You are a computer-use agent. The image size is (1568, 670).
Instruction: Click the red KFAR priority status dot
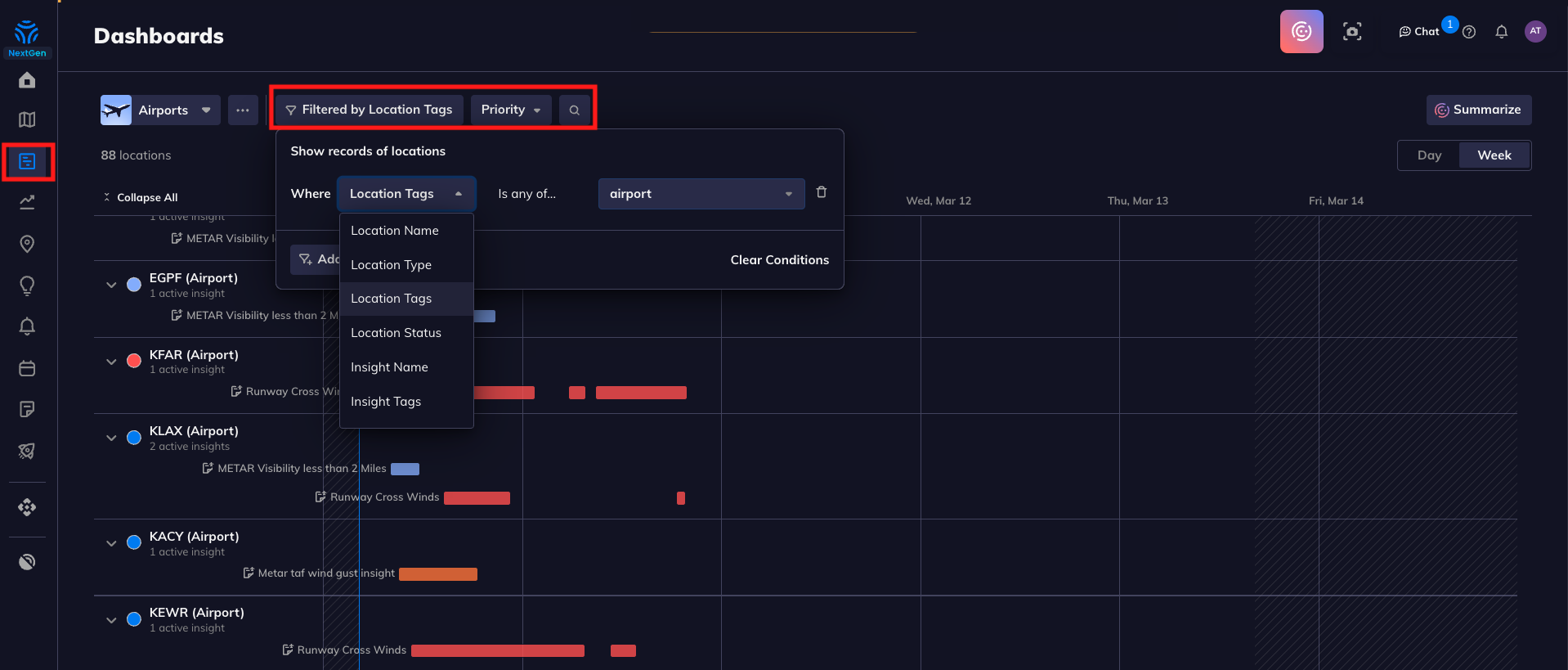click(134, 362)
